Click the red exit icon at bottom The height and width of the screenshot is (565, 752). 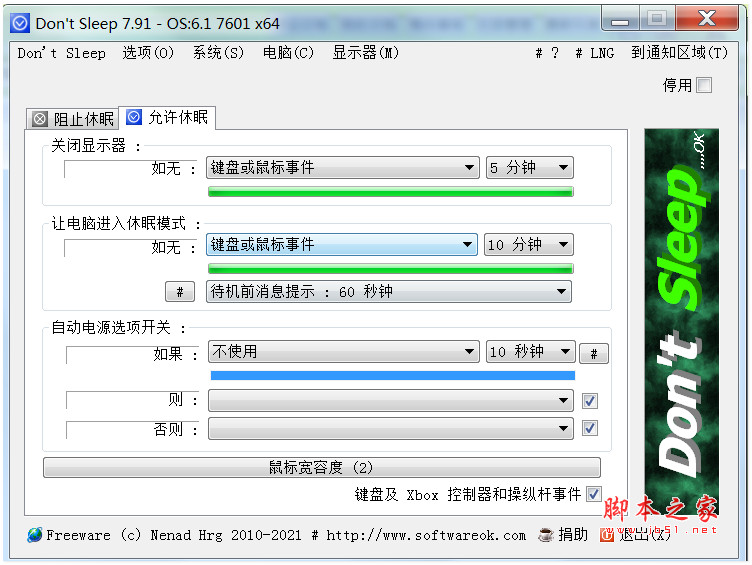607,535
